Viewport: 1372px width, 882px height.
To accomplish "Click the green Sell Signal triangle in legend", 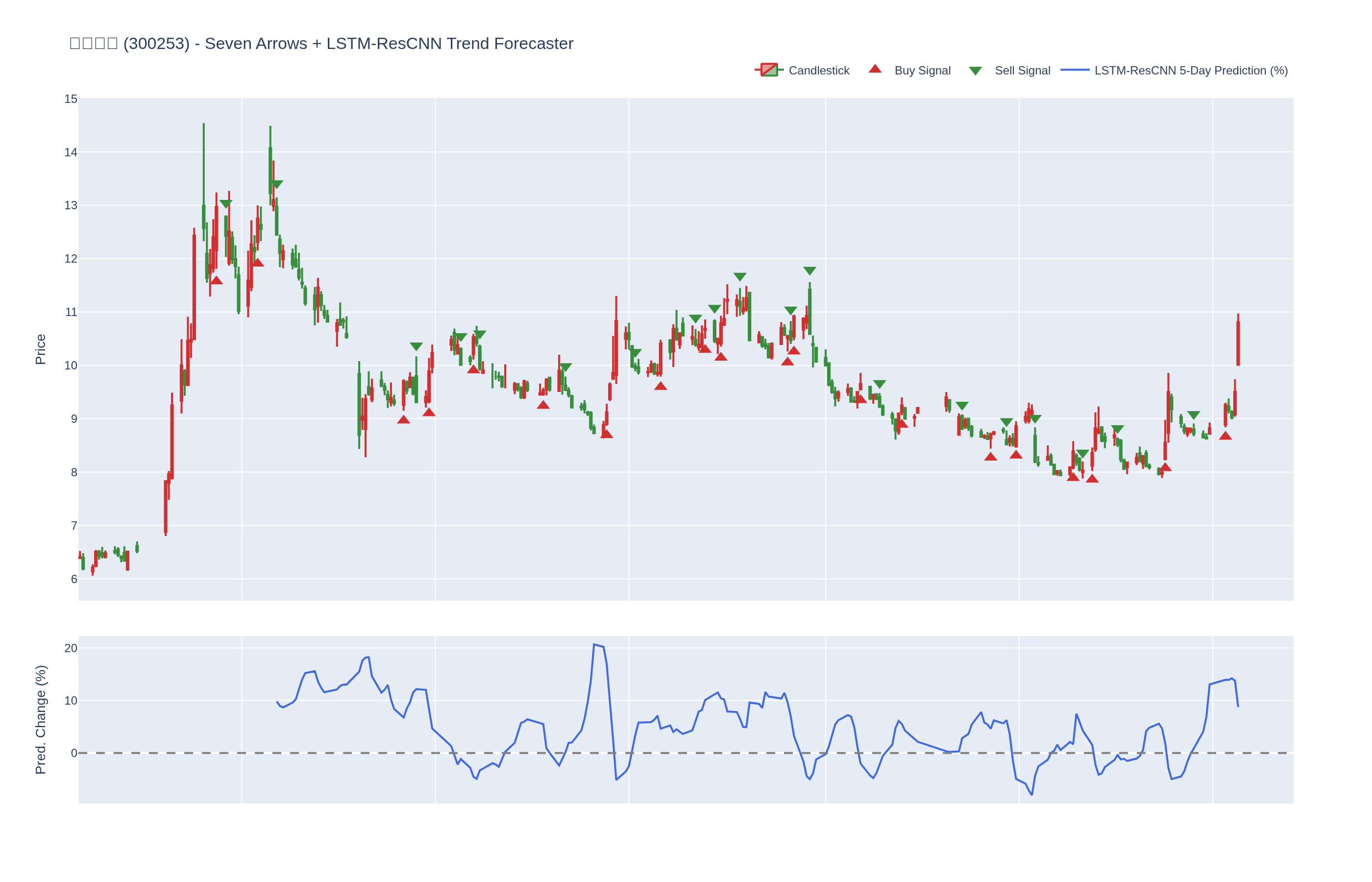I will (x=975, y=71).
